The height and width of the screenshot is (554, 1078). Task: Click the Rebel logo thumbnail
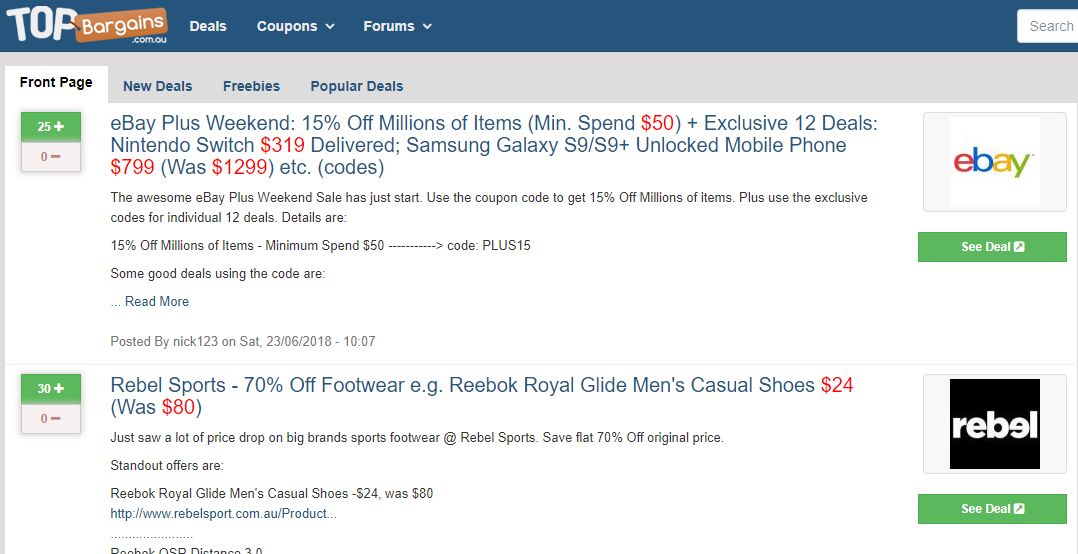click(x=994, y=424)
